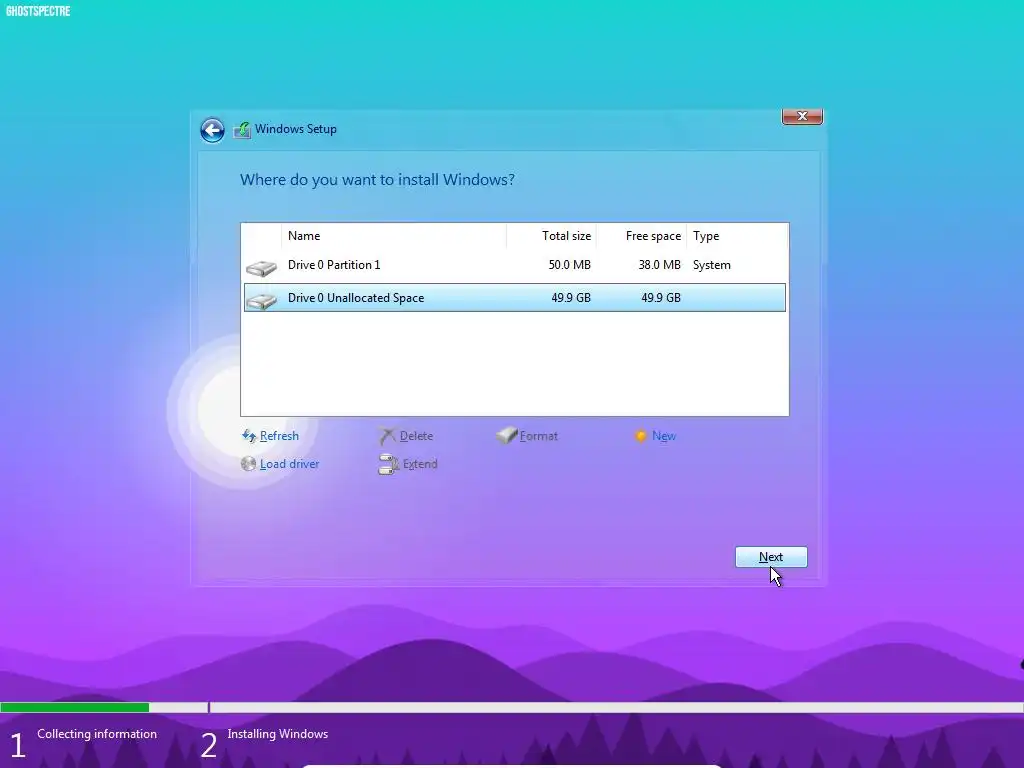The height and width of the screenshot is (768, 1024).
Task: Click the System type cell
Action: click(712, 265)
